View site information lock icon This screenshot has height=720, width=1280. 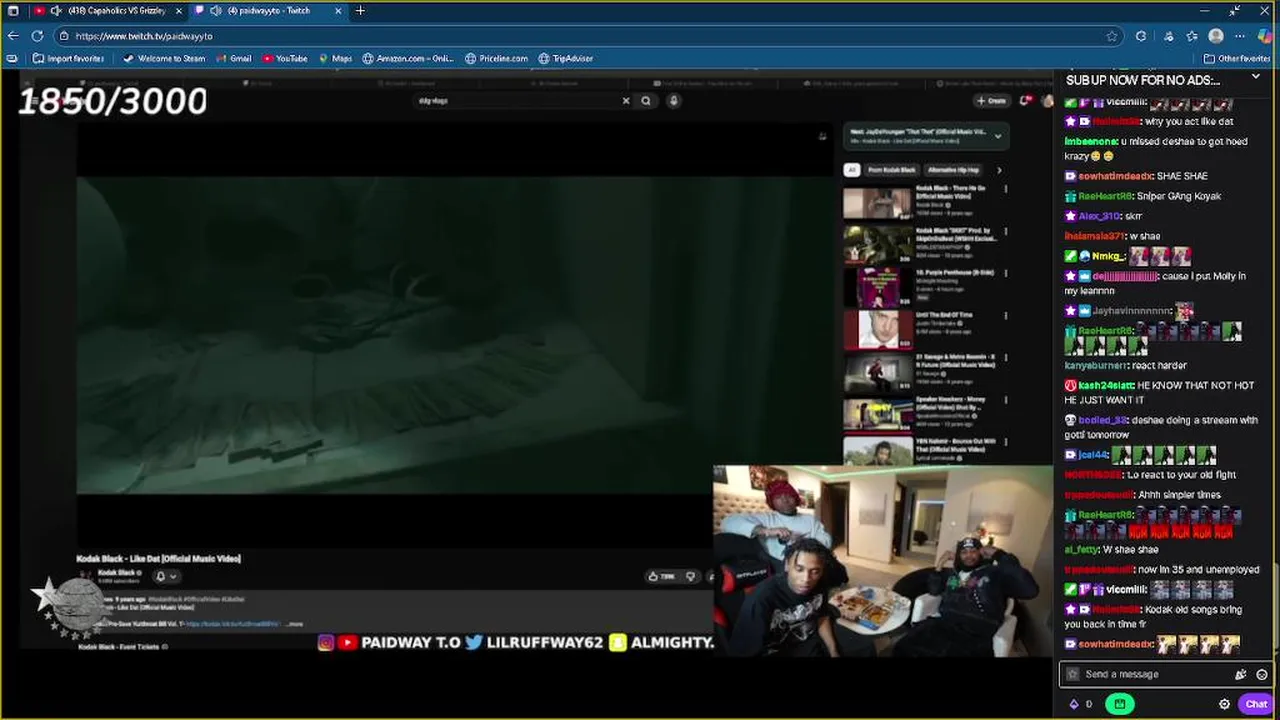tap(64, 36)
